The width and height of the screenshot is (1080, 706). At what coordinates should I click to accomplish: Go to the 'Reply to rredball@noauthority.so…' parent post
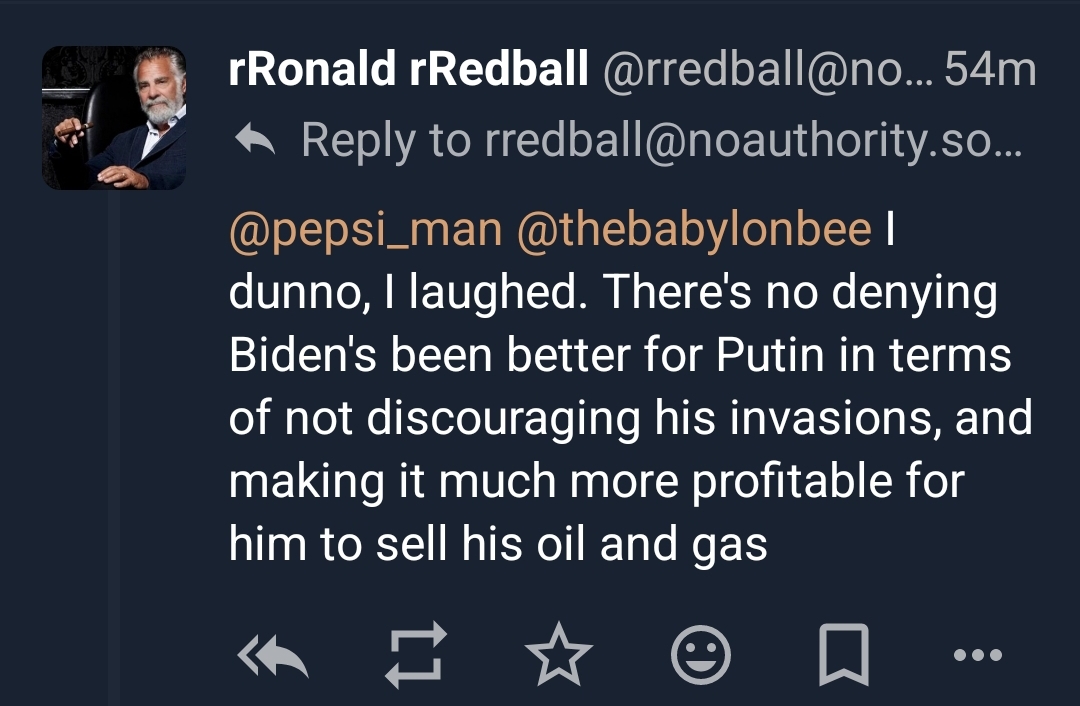tap(661, 140)
